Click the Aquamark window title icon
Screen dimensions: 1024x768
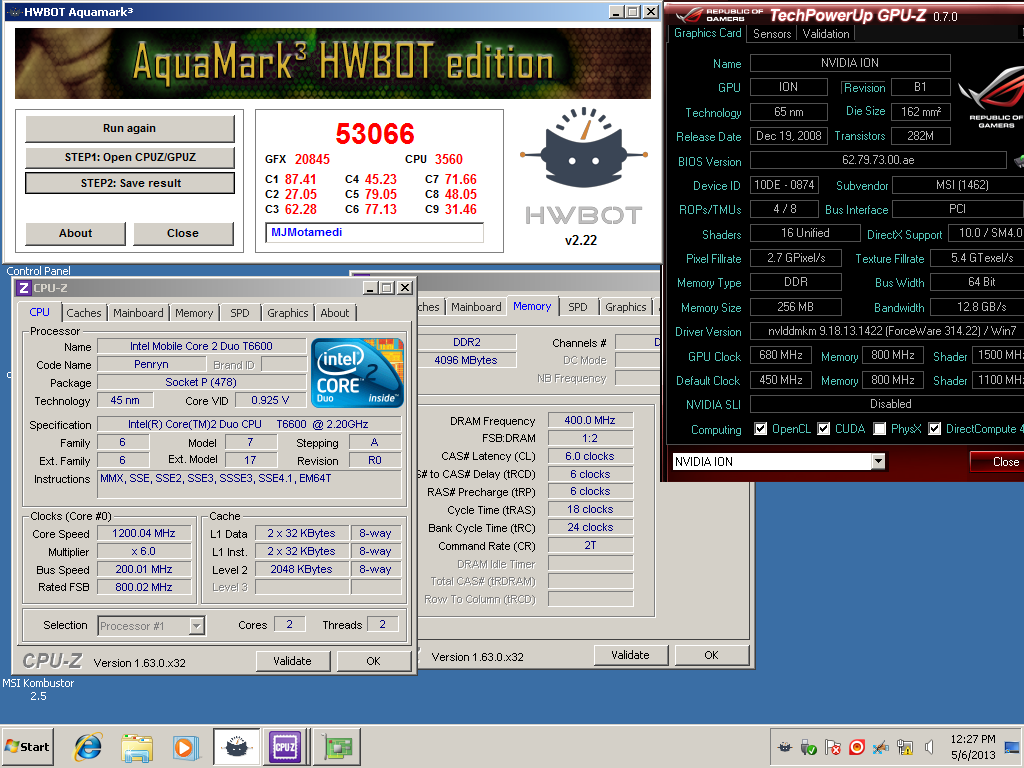(14, 12)
